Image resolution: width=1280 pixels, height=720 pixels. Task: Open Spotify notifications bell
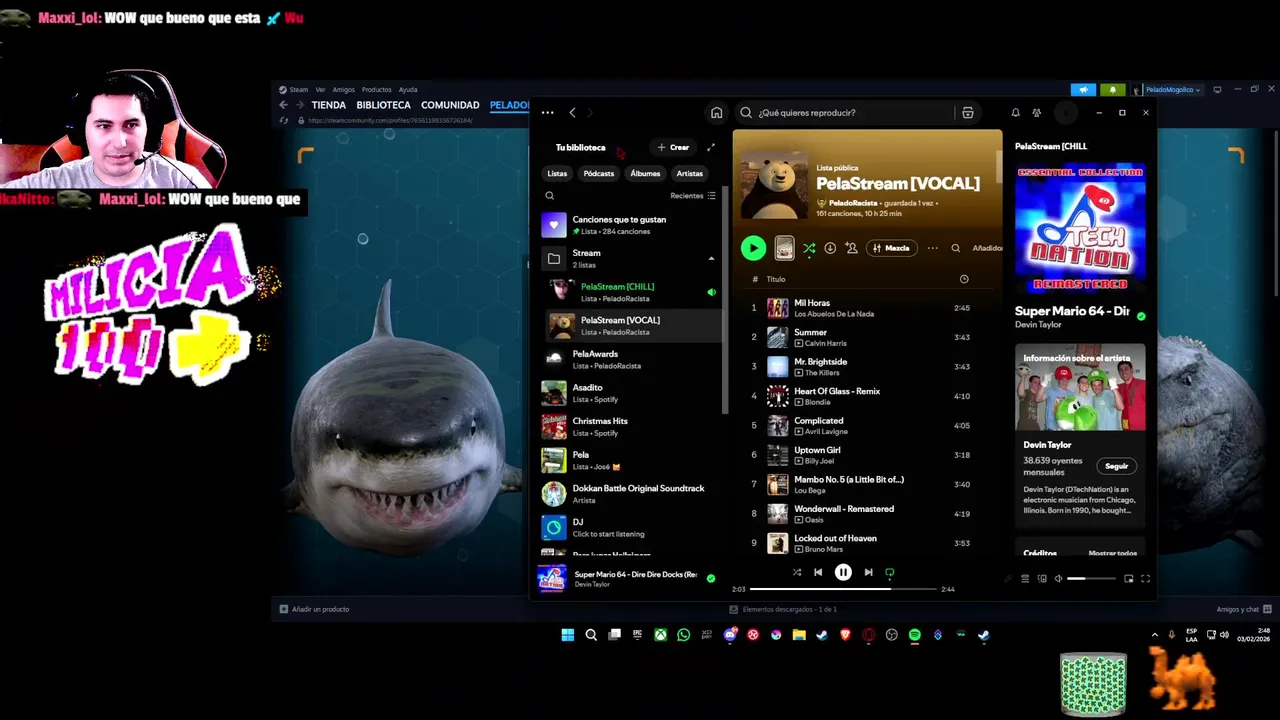tap(1015, 113)
